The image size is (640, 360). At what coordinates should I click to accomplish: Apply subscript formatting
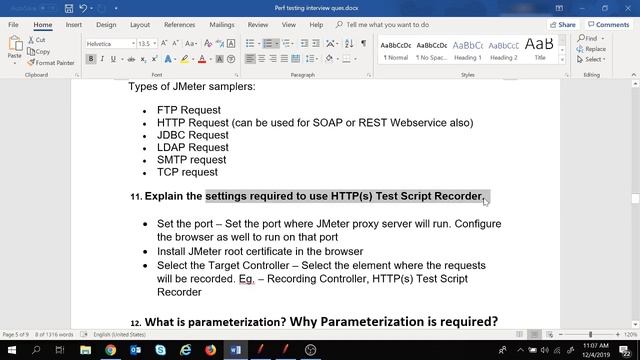pyautogui.click(x=143, y=60)
